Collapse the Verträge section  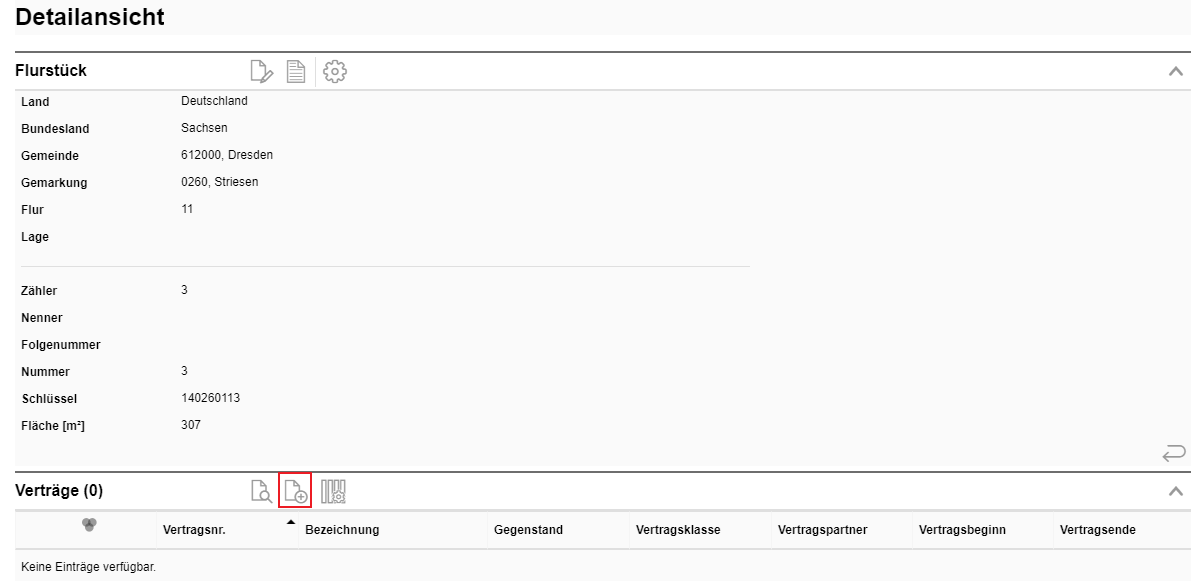tap(1176, 491)
